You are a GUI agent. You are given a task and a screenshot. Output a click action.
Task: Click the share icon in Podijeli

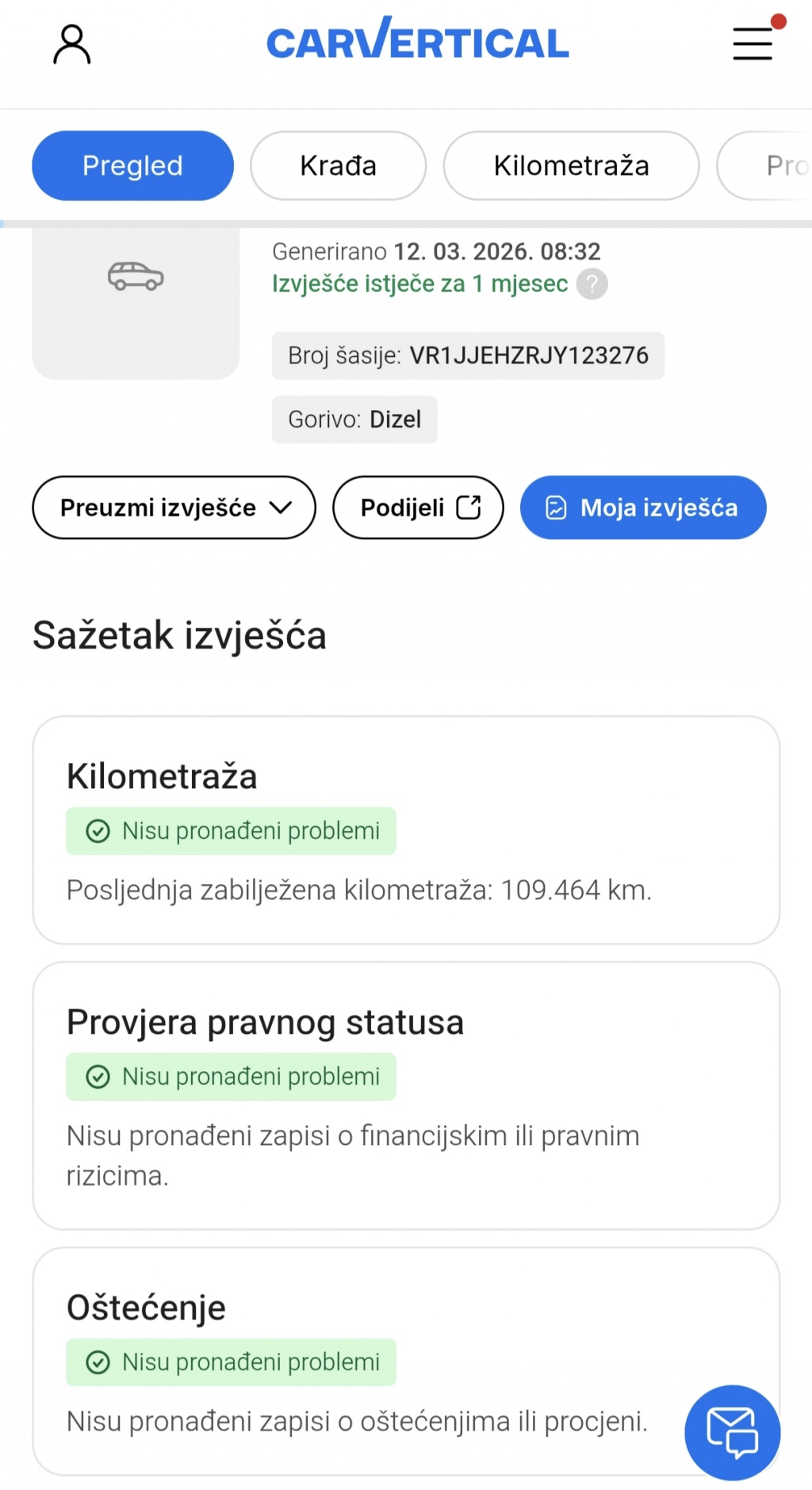coord(469,508)
